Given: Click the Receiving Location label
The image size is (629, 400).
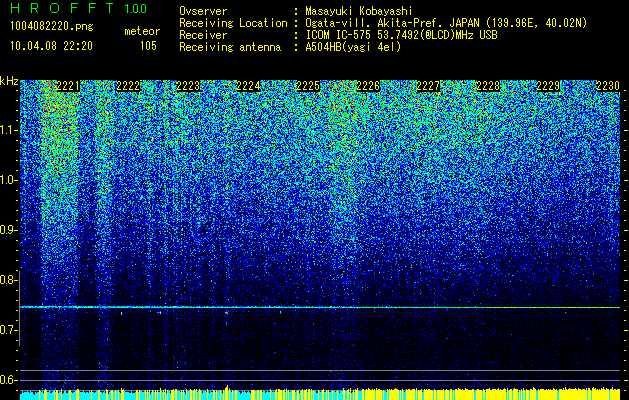Looking at the screenshot, I should tap(233, 23).
